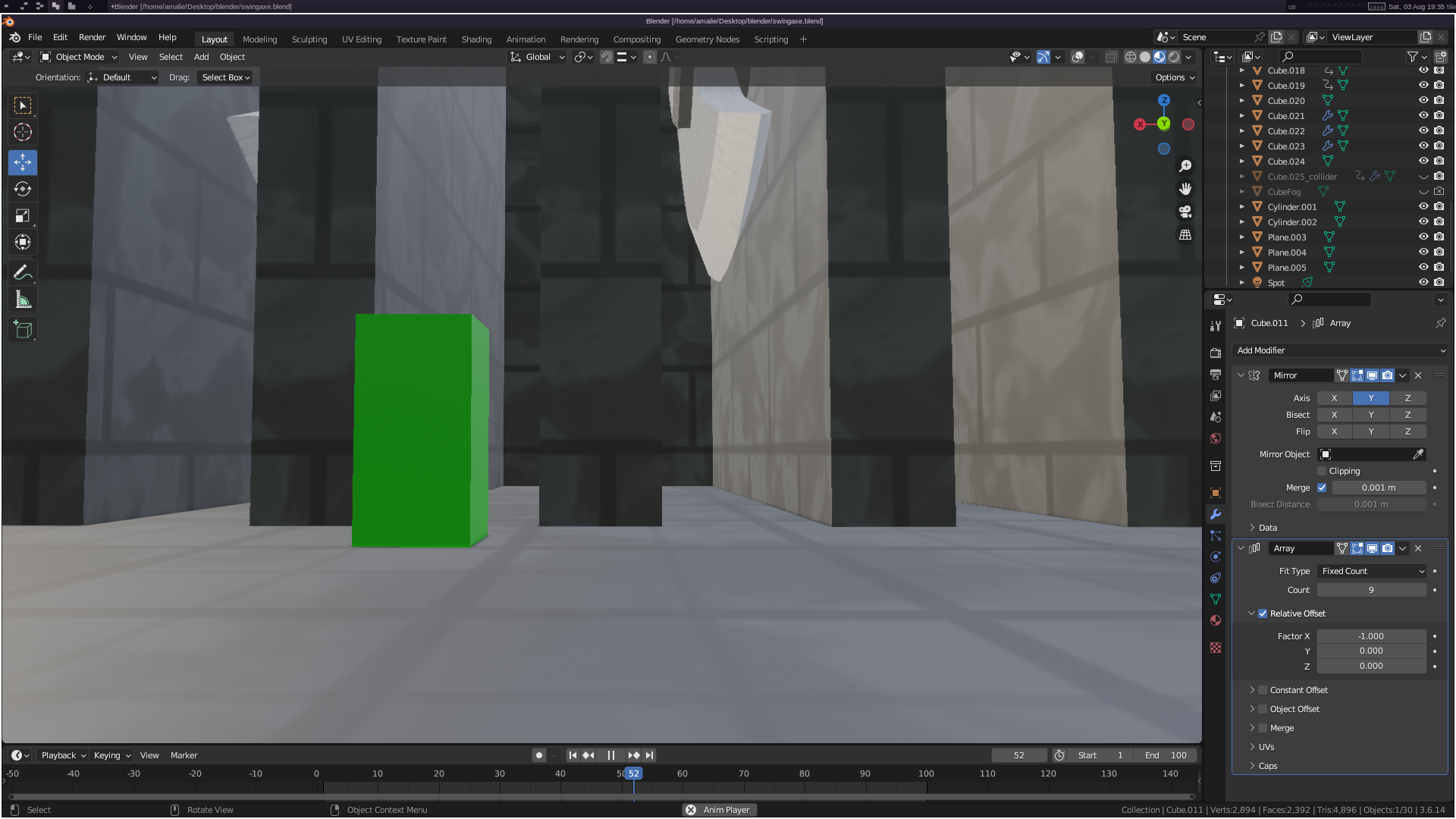Viewport: 1456px width, 819px height.
Task: Select the Rotate tool
Action: point(23,189)
